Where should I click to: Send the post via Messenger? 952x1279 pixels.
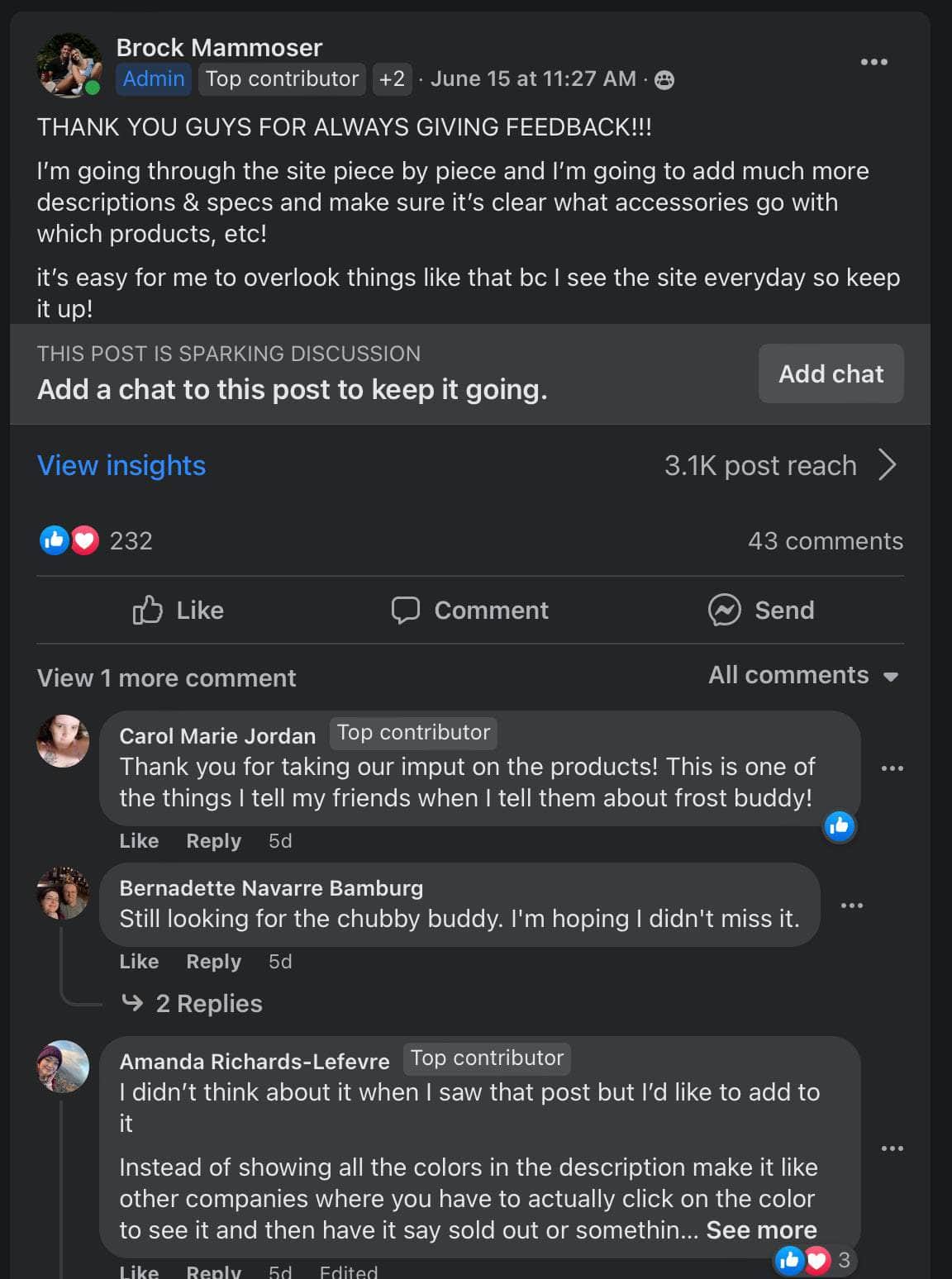pyautogui.click(x=761, y=611)
